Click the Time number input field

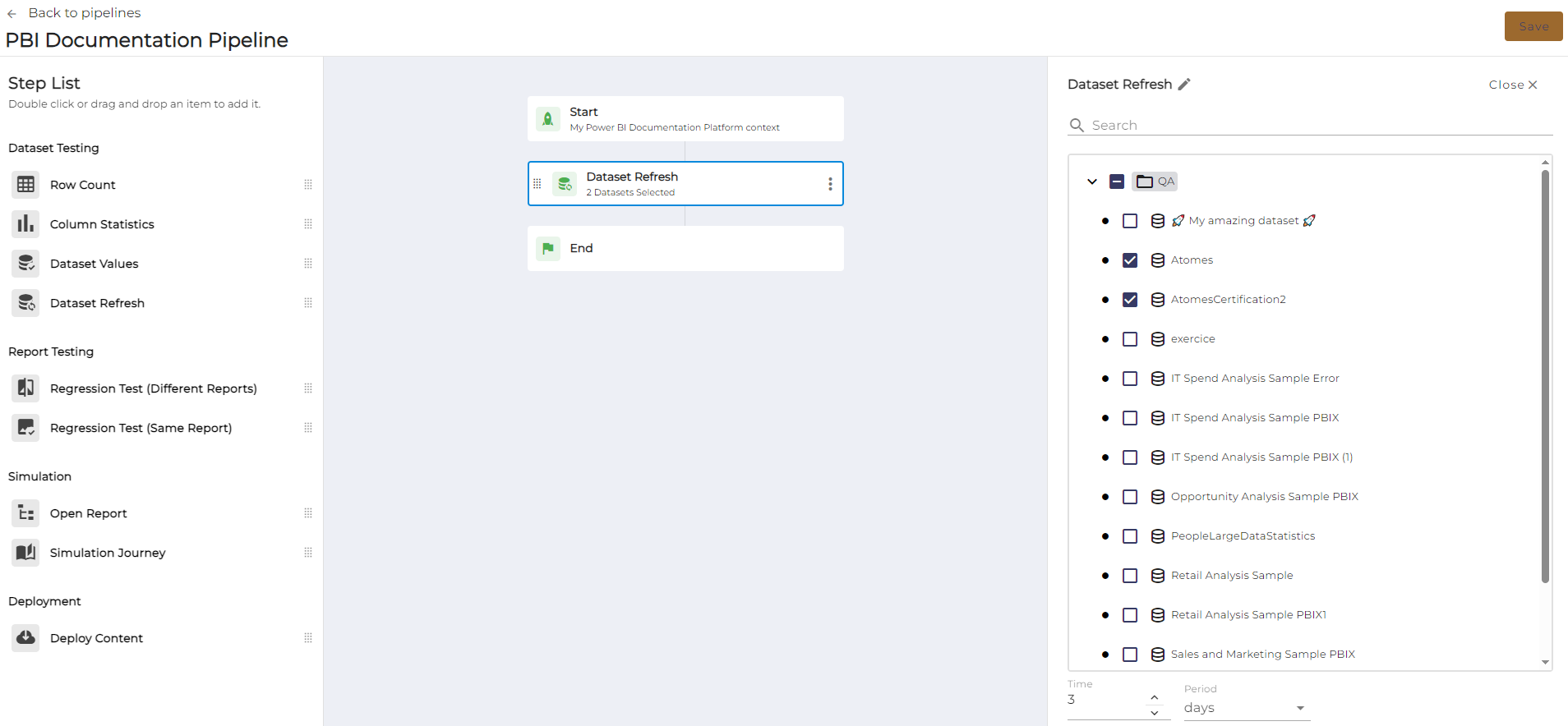(1106, 701)
